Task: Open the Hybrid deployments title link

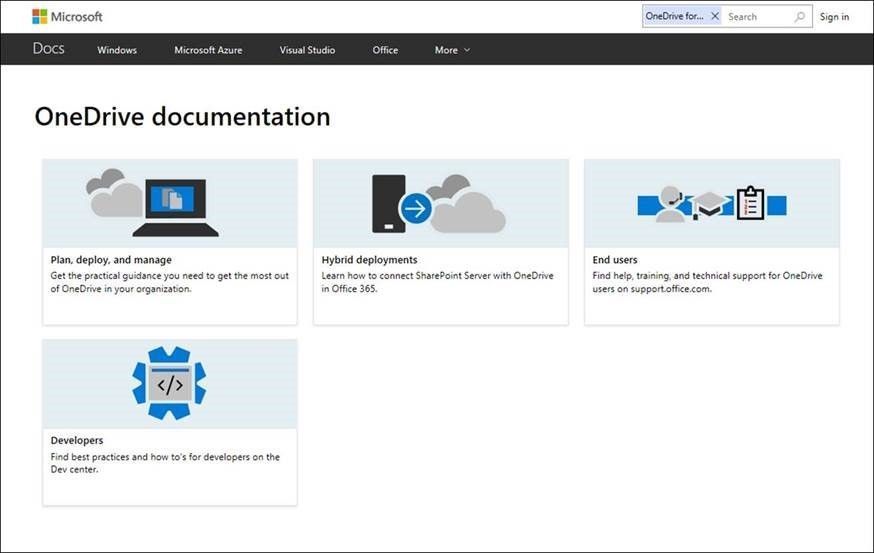Action: (x=369, y=260)
